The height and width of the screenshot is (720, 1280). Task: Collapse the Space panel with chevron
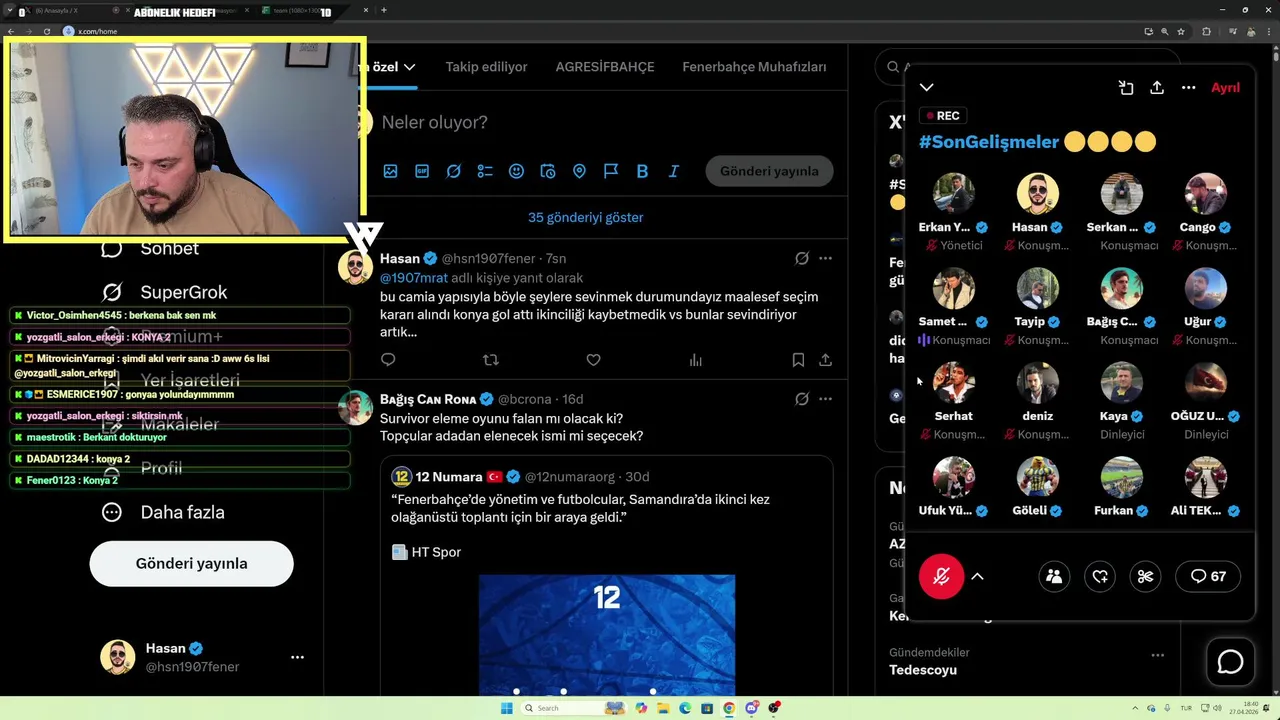[927, 88]
